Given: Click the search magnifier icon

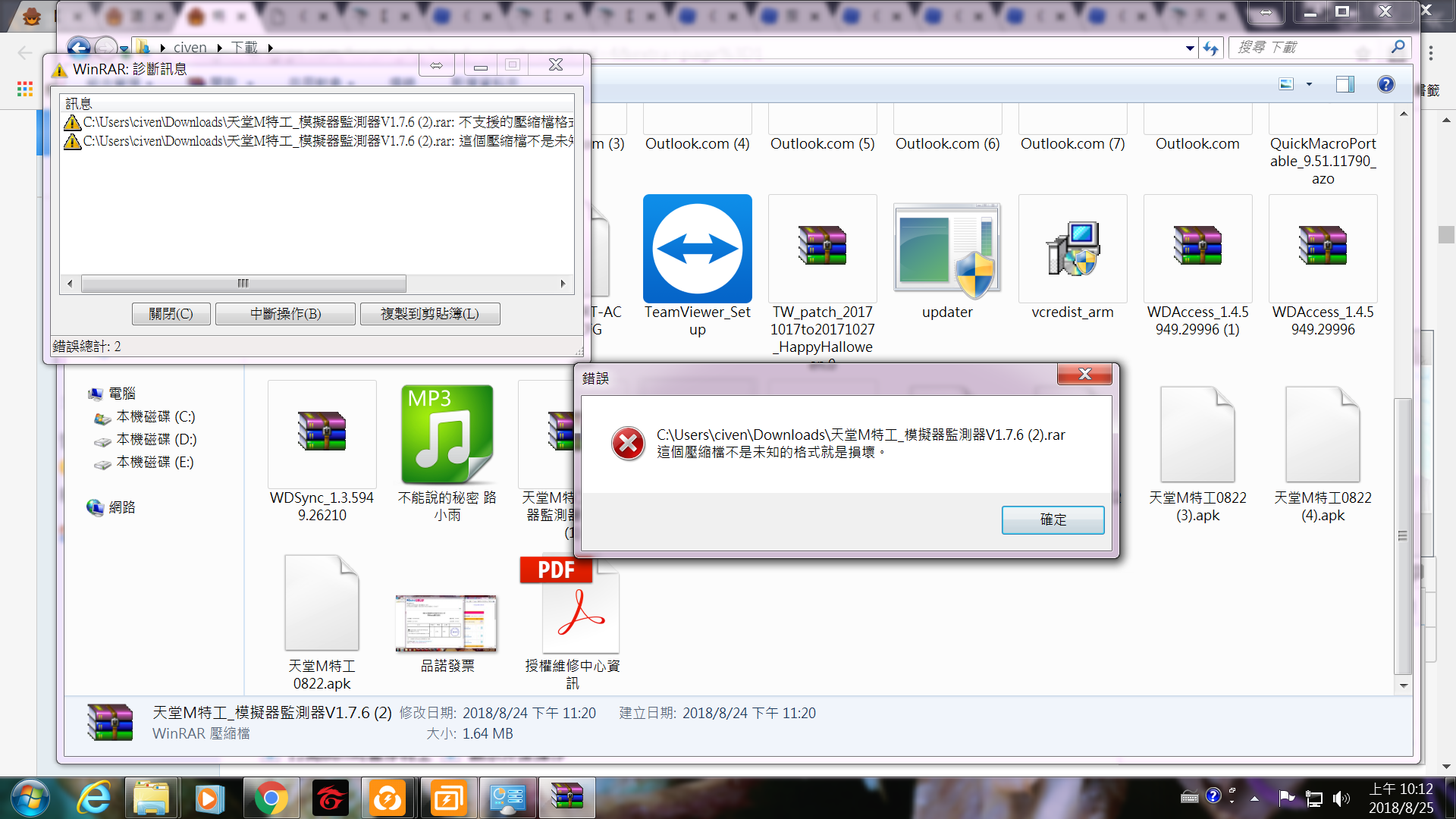Looking at the screenshot, I should [x=1398, y=47].
